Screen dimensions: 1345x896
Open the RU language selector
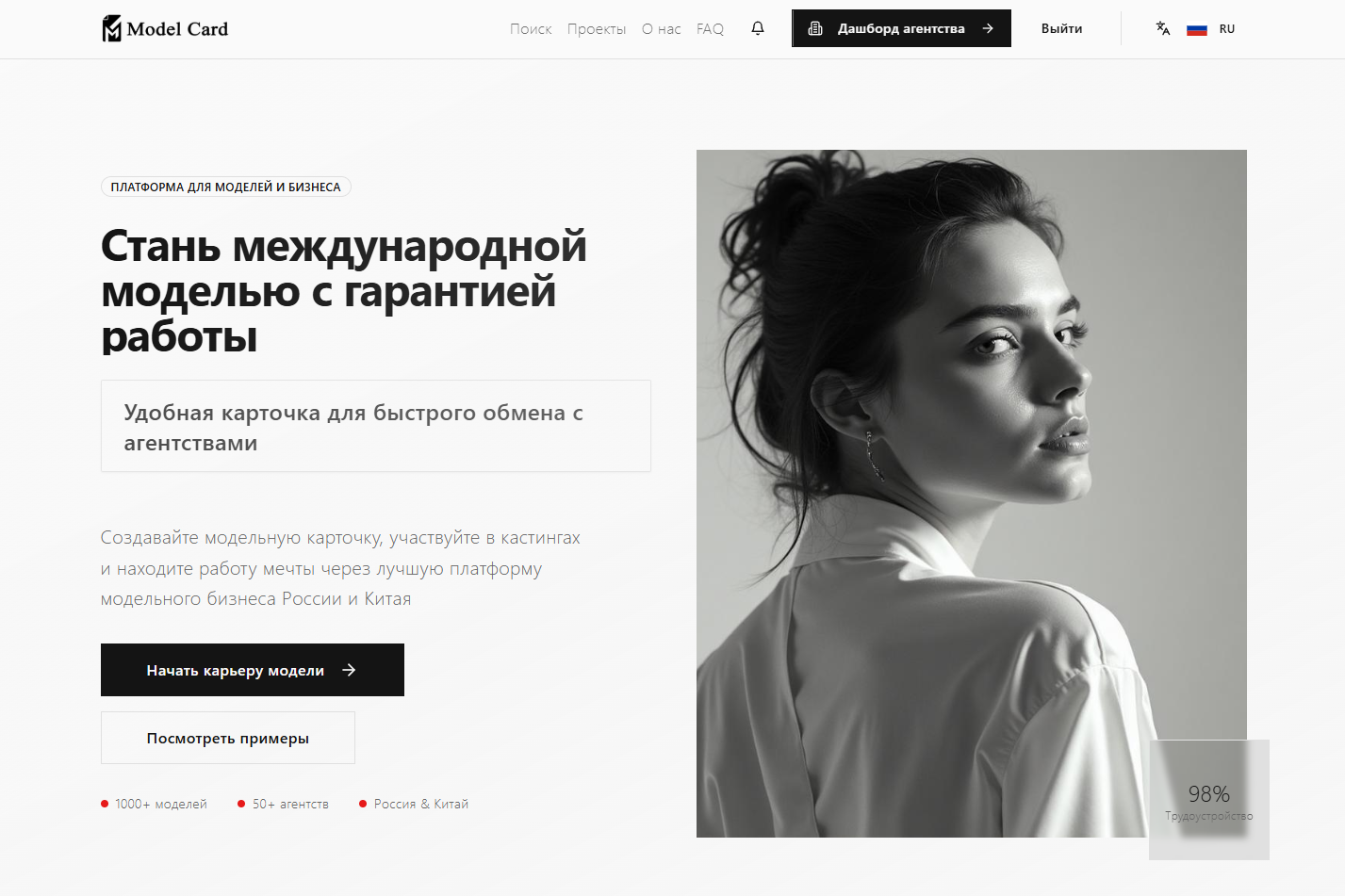click(x=1227, y=29)
